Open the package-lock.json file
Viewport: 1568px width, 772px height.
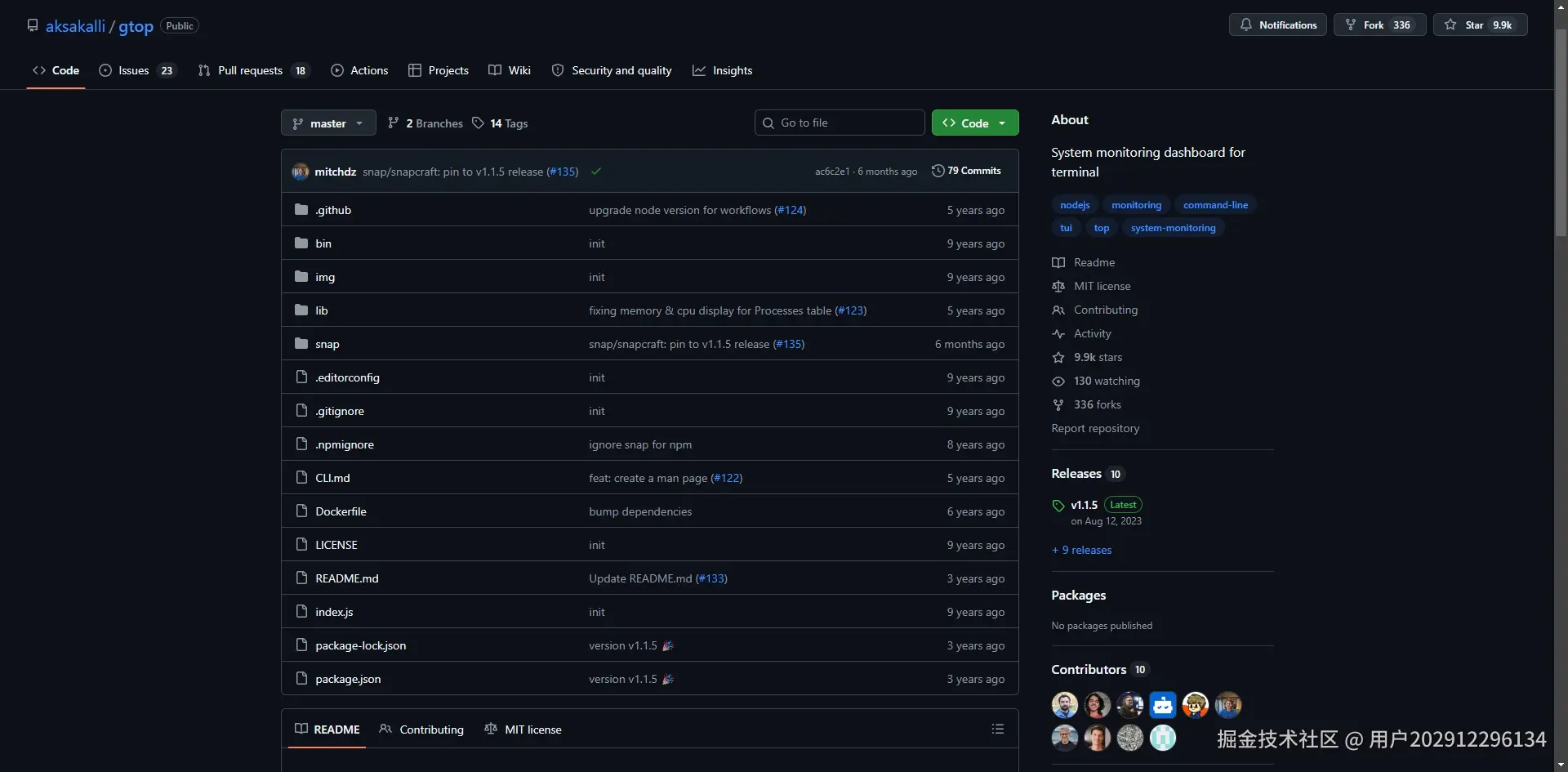click(361, 645)
